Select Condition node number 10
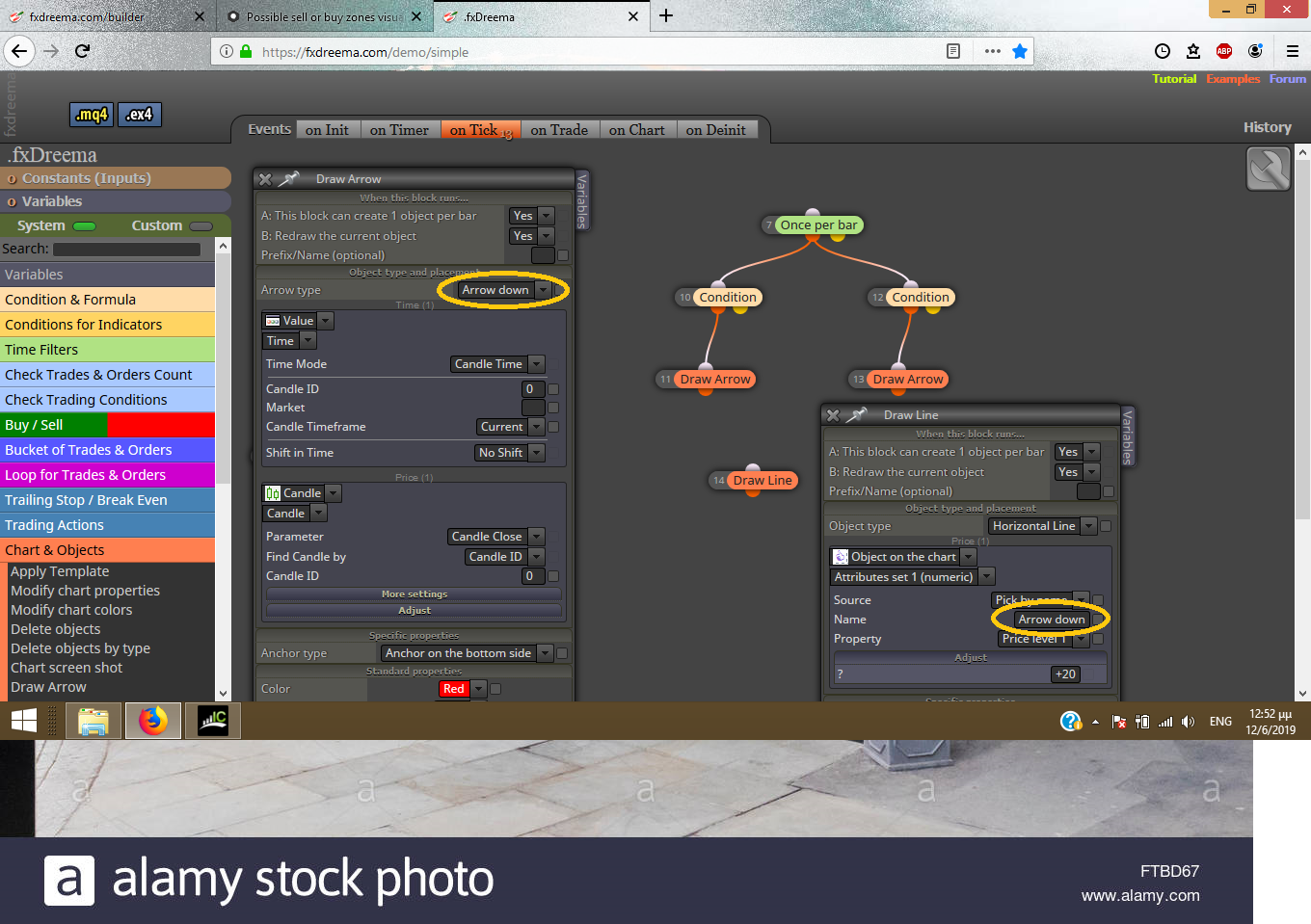Image resolution: width=1311 pixels, height=924 pixels. tap(728, 298)
